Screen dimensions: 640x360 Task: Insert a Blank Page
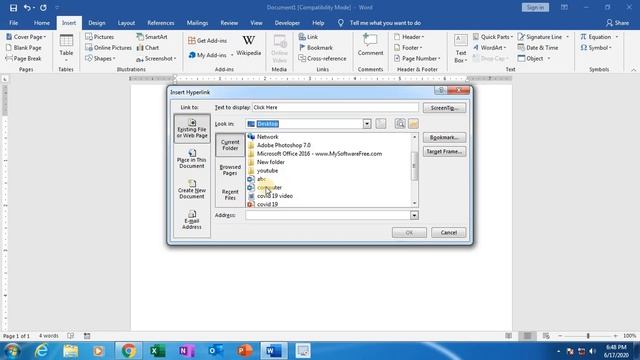pyautogui.click(x=24, y=48)
